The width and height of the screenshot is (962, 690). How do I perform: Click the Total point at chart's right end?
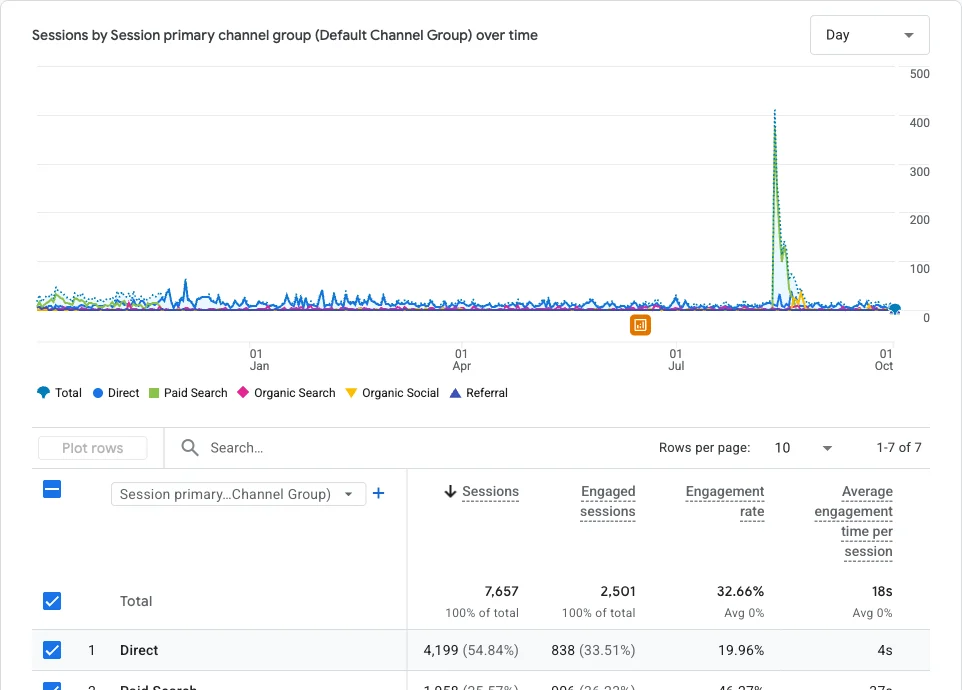(x=895, y=309)
